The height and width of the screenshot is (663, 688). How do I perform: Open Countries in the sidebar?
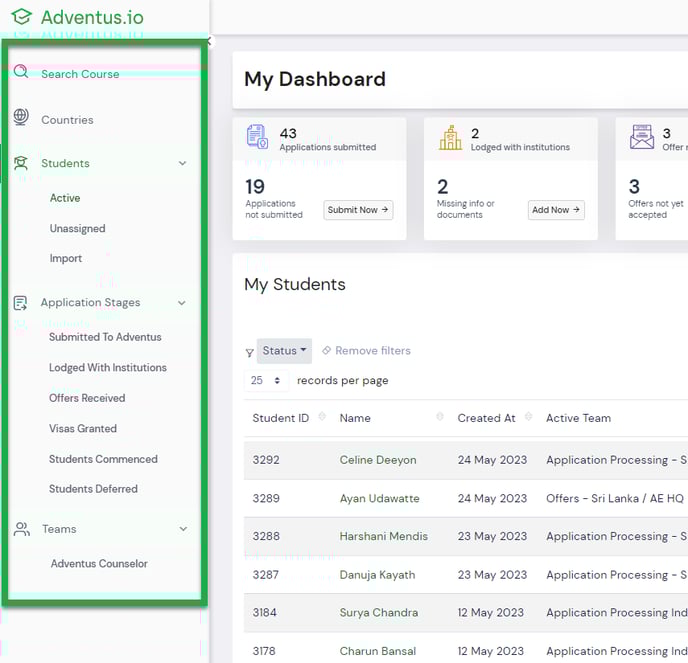(67, 120)
